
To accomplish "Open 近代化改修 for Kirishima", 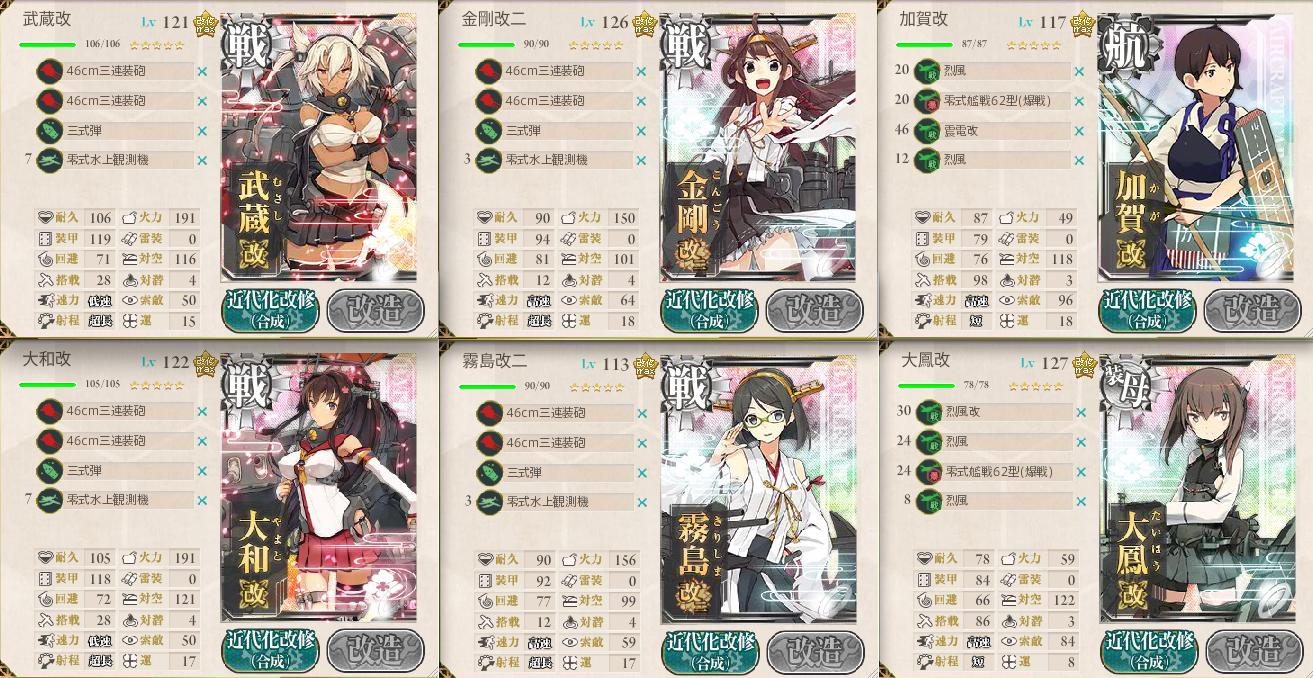I will click(x=709, y=651).
